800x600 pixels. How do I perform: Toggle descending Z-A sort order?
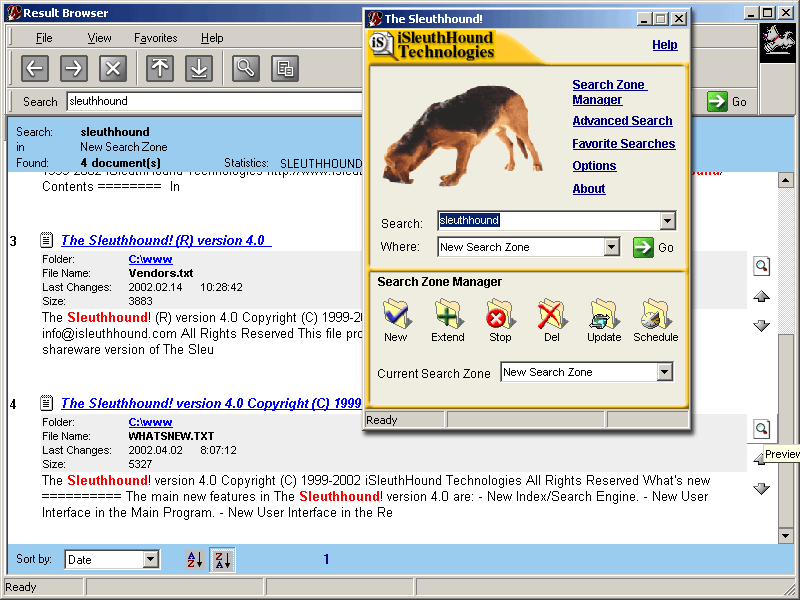pos(222,560)
